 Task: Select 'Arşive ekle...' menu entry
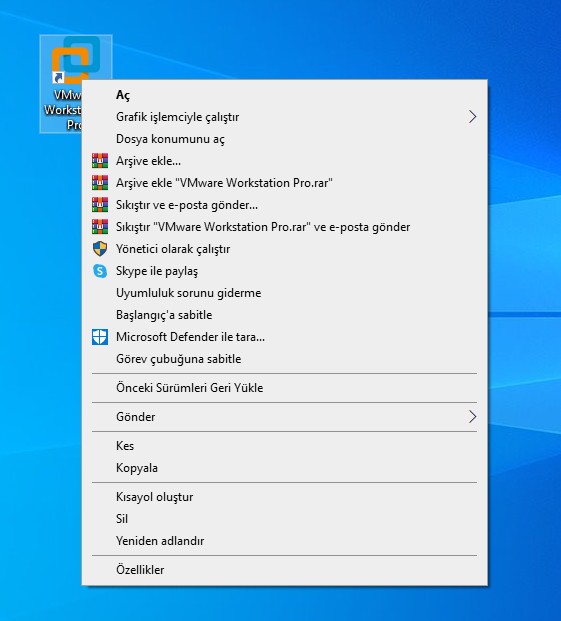click(x=284, y=161)
